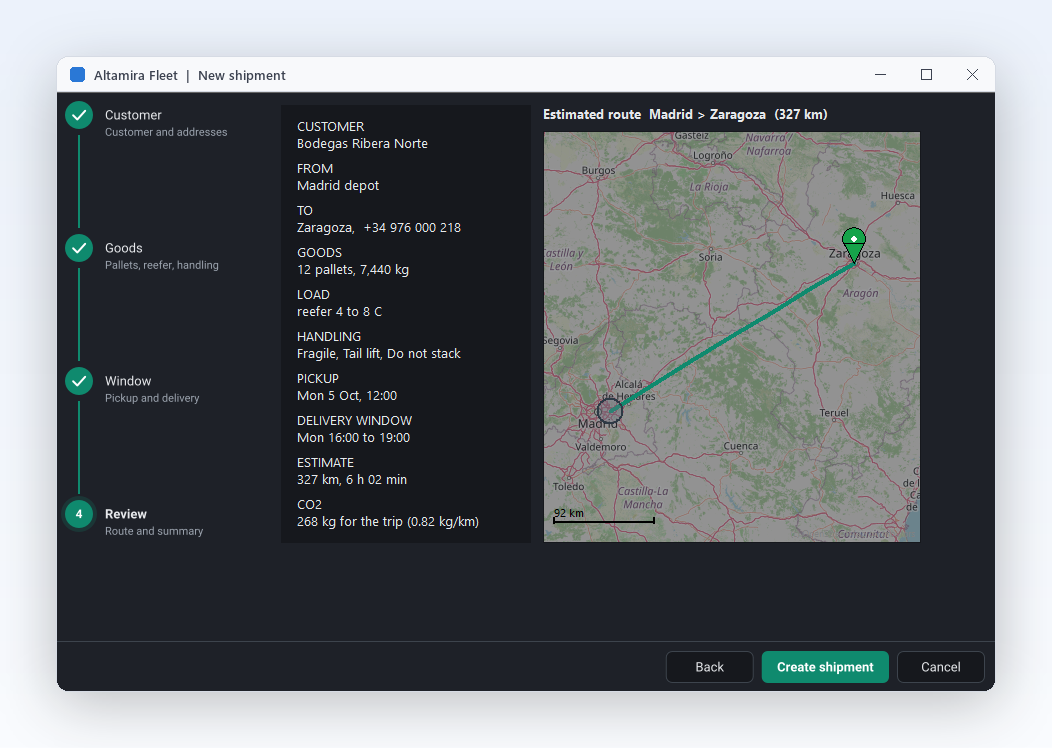Viewport: 1052px width, 748px height.
Task: Click the Zaragoza phone number line
Action: click(378, 227)
